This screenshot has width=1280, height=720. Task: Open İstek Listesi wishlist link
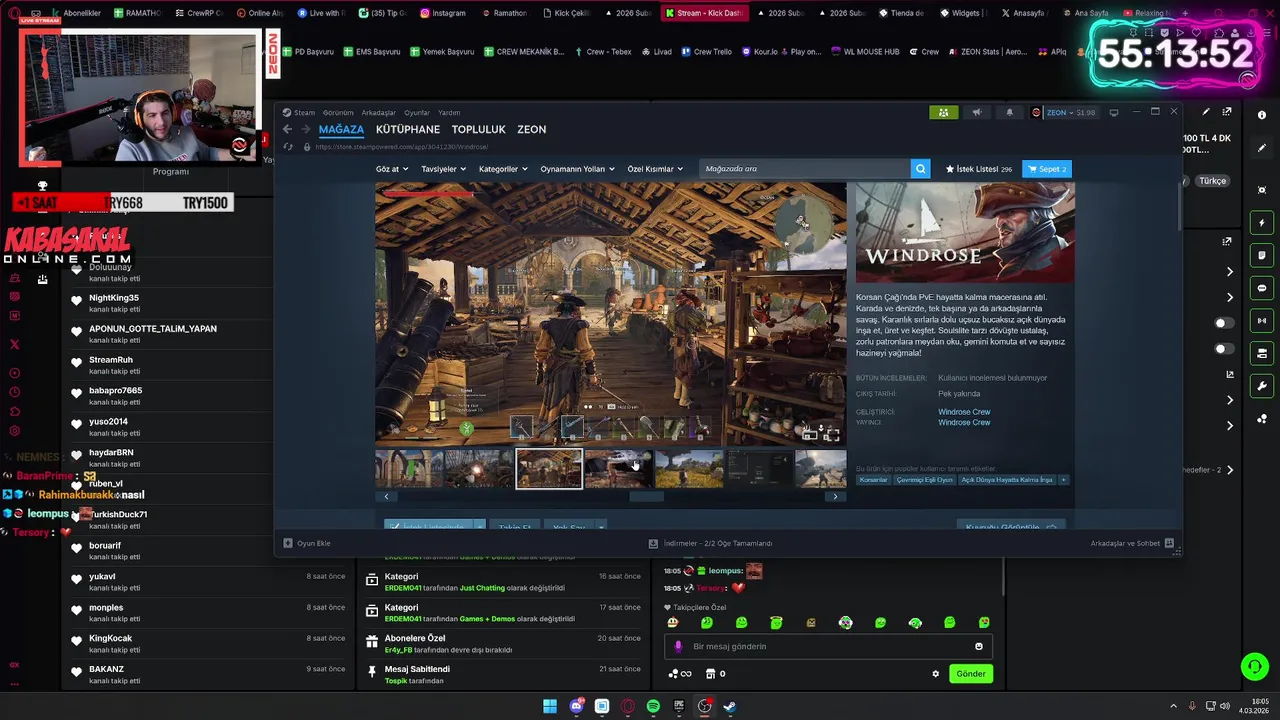[979, 169]
